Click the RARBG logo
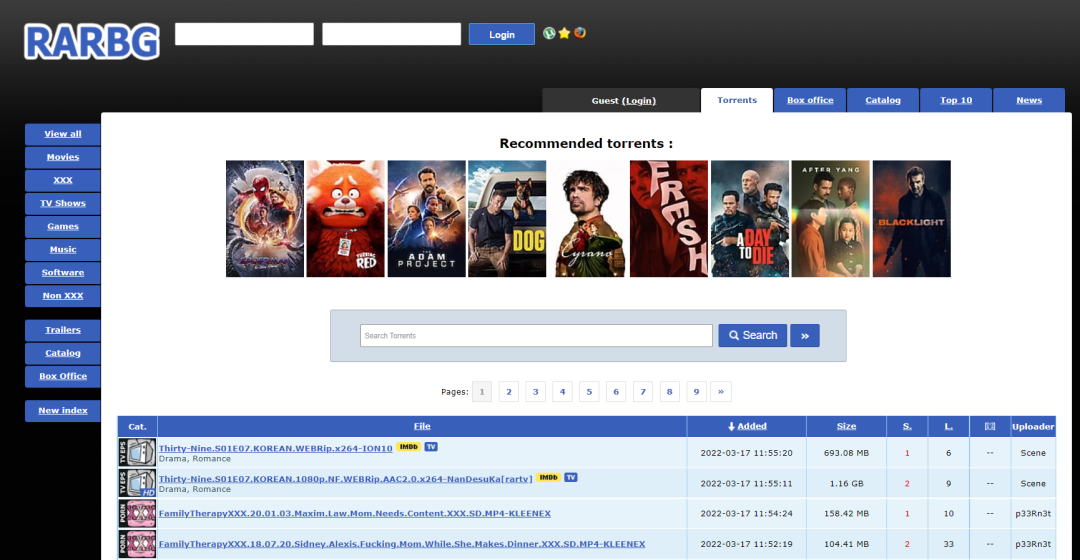1080x560 pixels. click(x=92, y=42)
